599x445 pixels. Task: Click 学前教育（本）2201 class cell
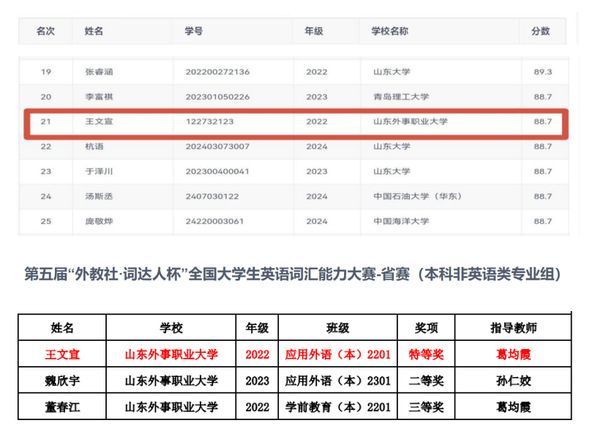click(338, 407)
